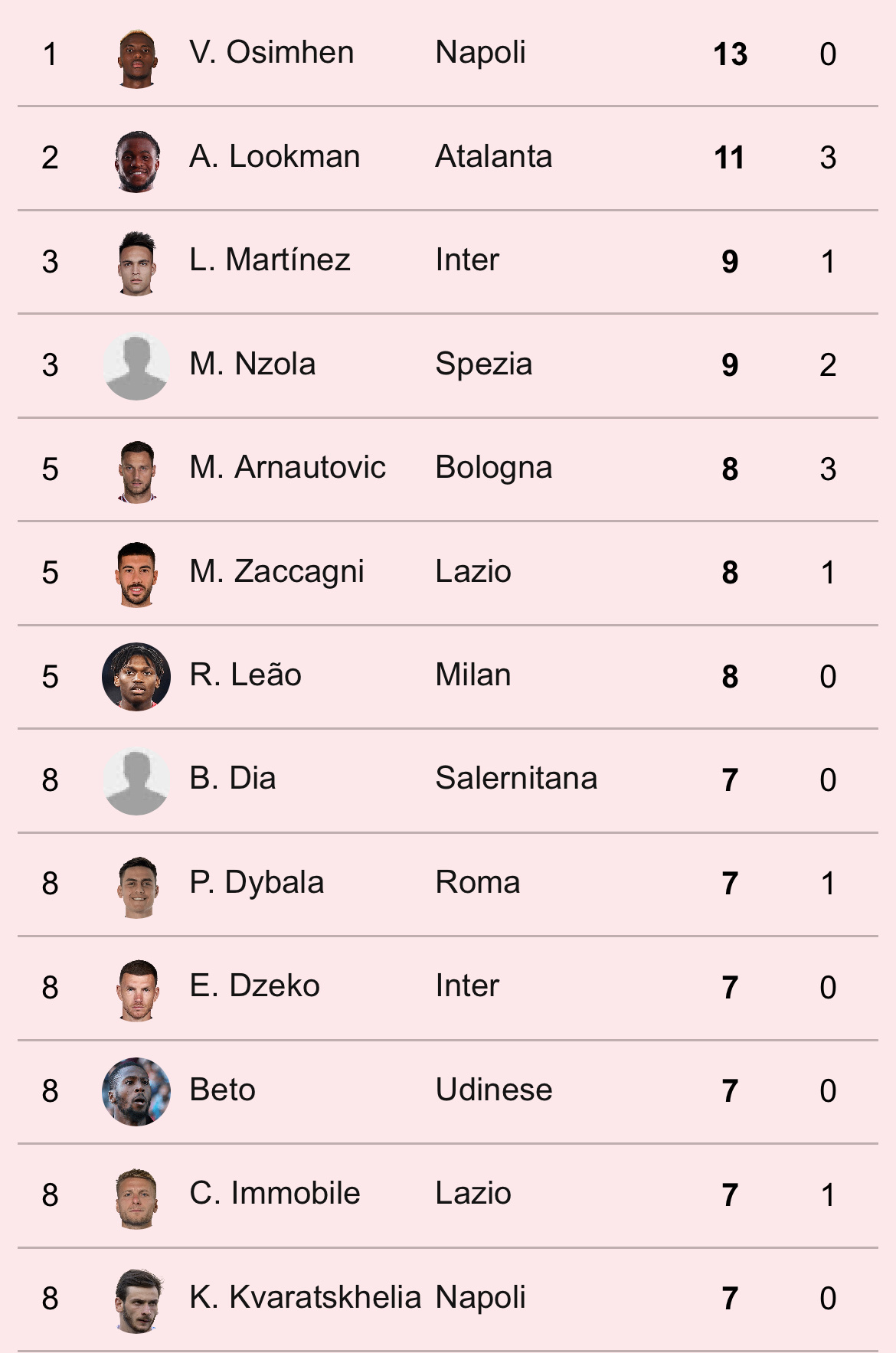
Task: Click E. Dzeko's player photo
Action: click(137, 990)
